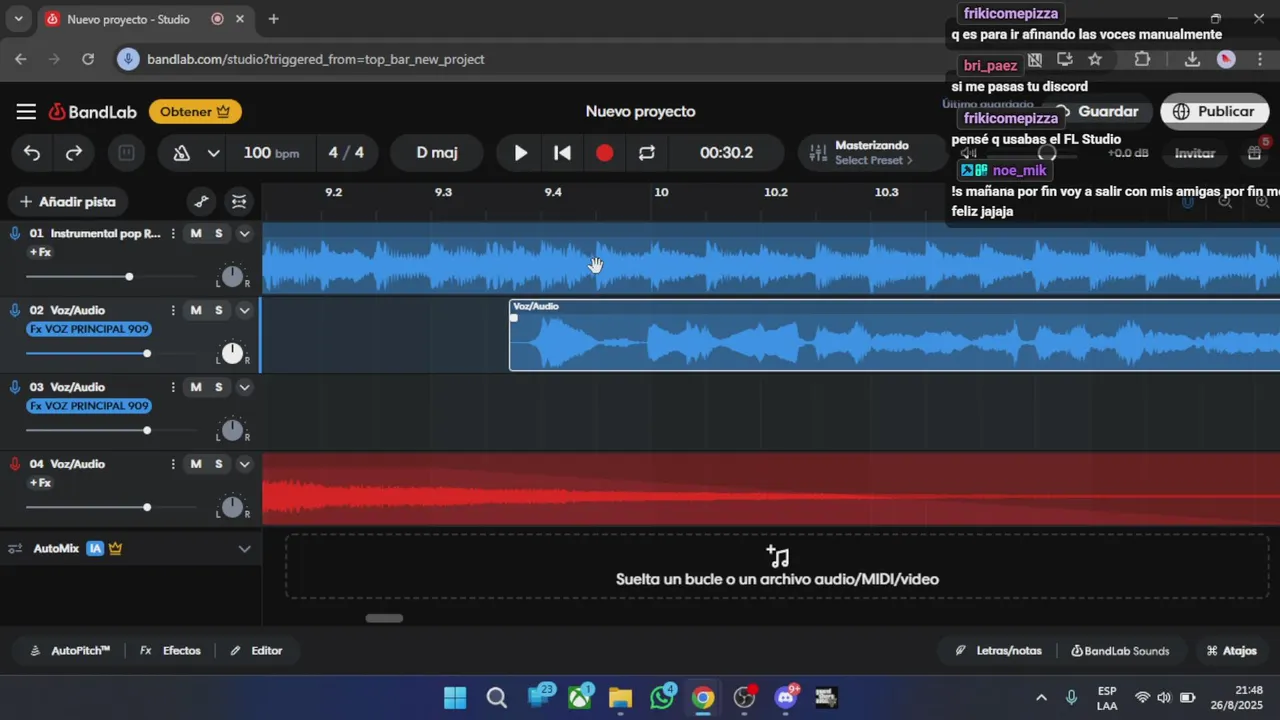Viewport: 1280px width, 720px height.
Task: Toggle the loop cycle button
Action: 647,153
